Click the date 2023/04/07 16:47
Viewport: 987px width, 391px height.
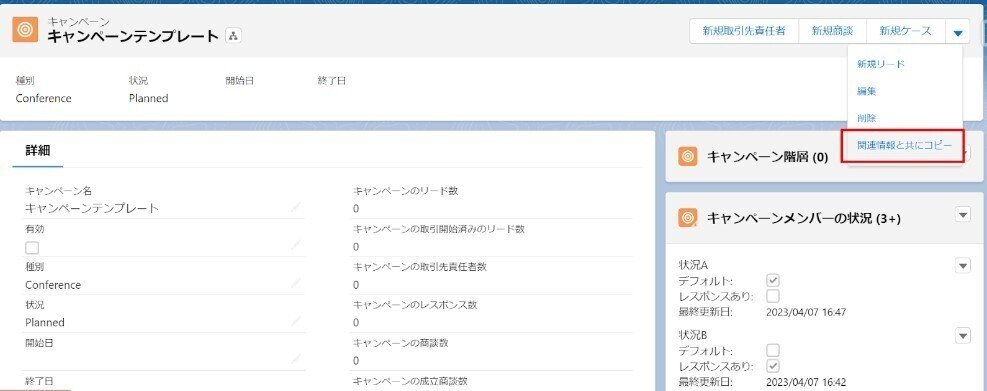click(806, 312)
